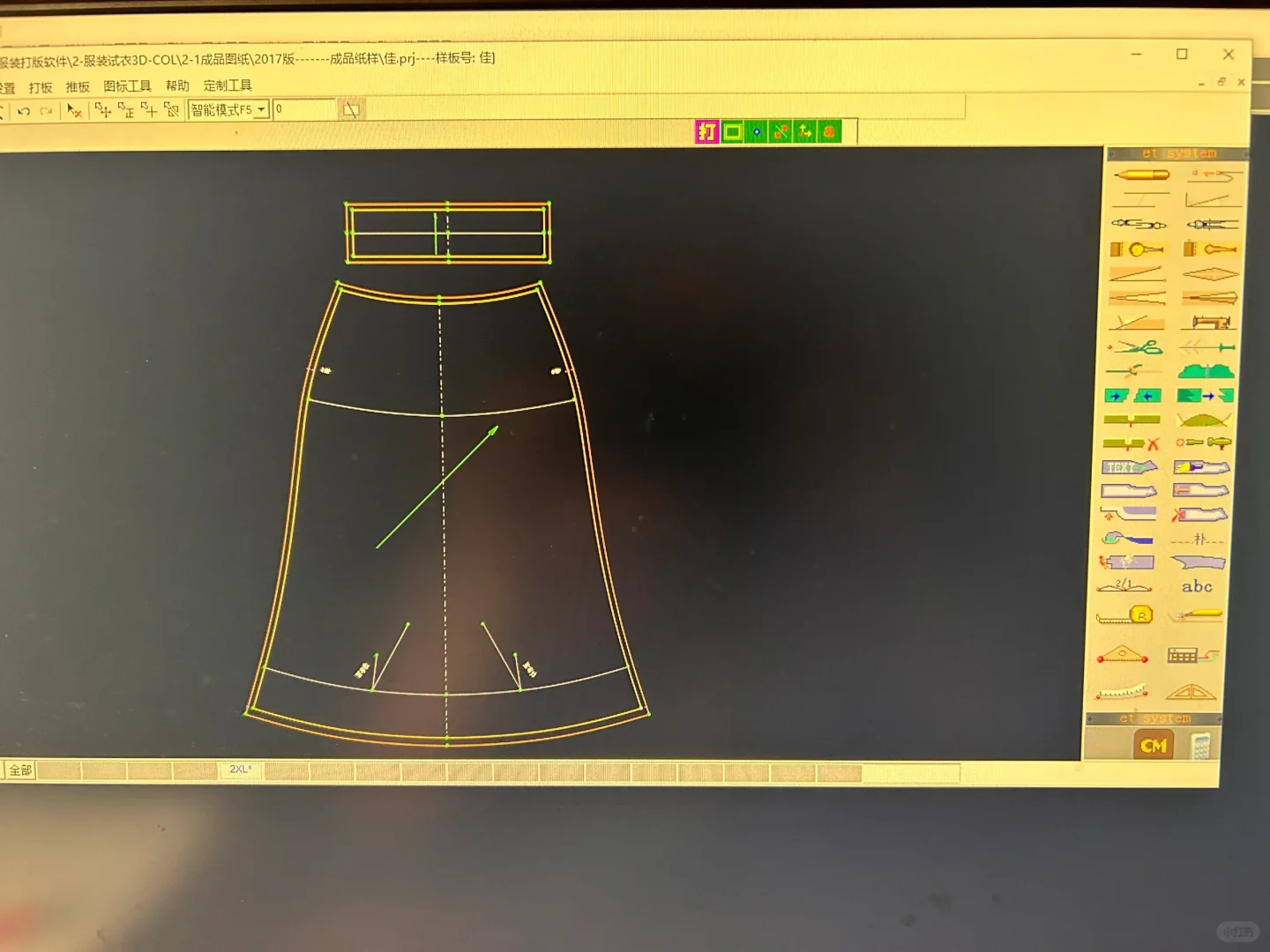Open the calculator at panel bottom
Viewport: 1270px width, 952px height.
click(1200, 747)
